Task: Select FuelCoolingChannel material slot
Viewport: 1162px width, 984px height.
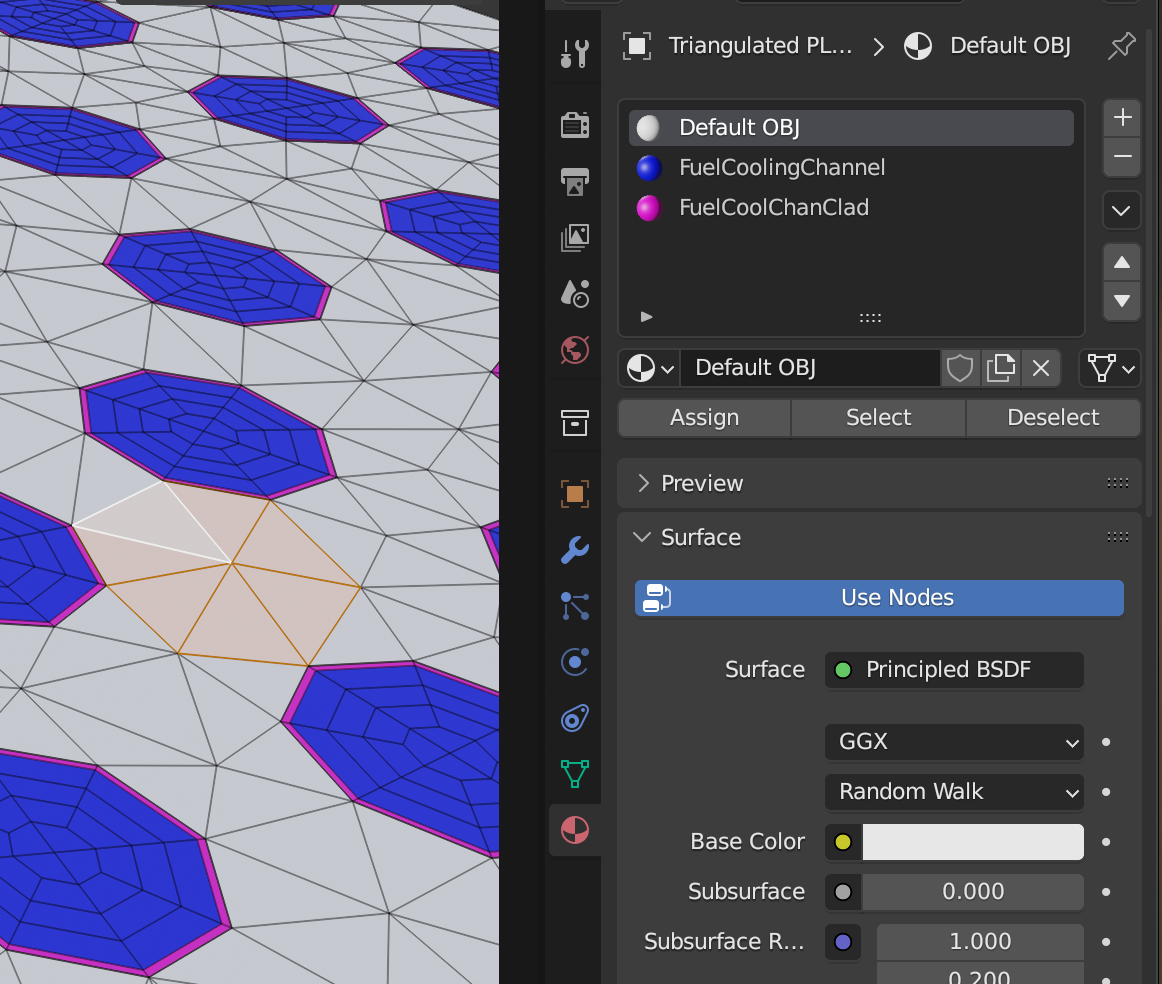Action: click(x=851, y=167)
